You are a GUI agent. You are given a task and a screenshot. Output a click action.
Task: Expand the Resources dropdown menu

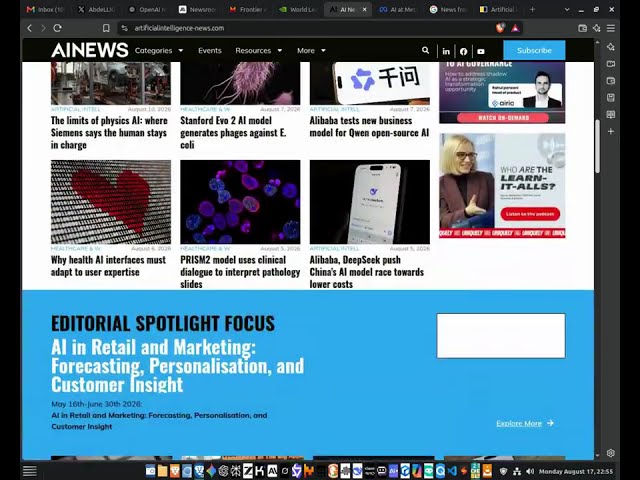259,51
